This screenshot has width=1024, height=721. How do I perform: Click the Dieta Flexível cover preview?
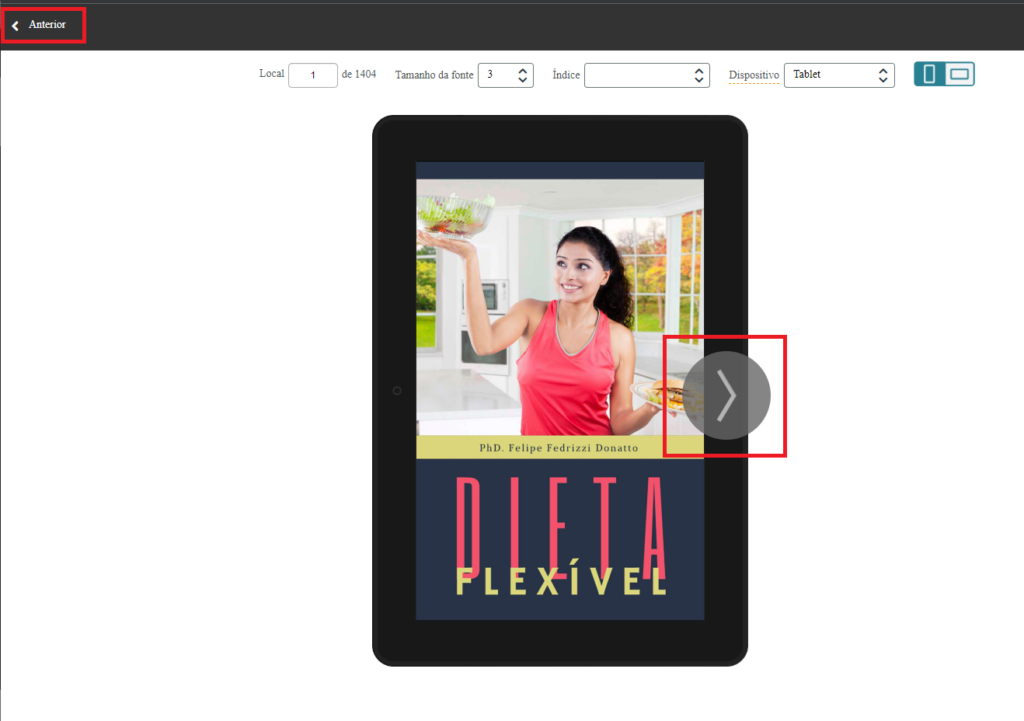[560, 391]
